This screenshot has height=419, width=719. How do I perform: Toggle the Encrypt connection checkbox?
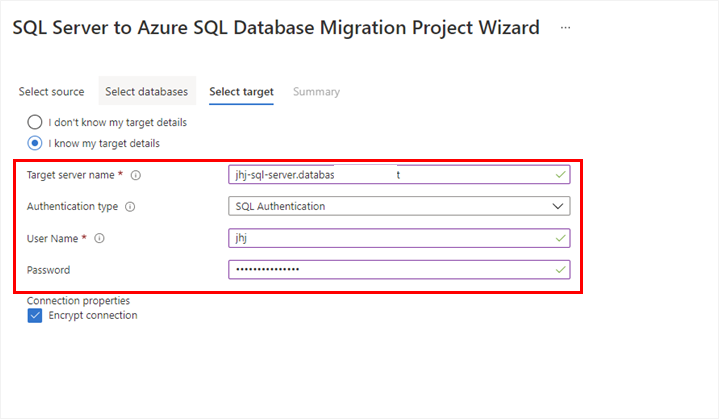coord(35,315)
